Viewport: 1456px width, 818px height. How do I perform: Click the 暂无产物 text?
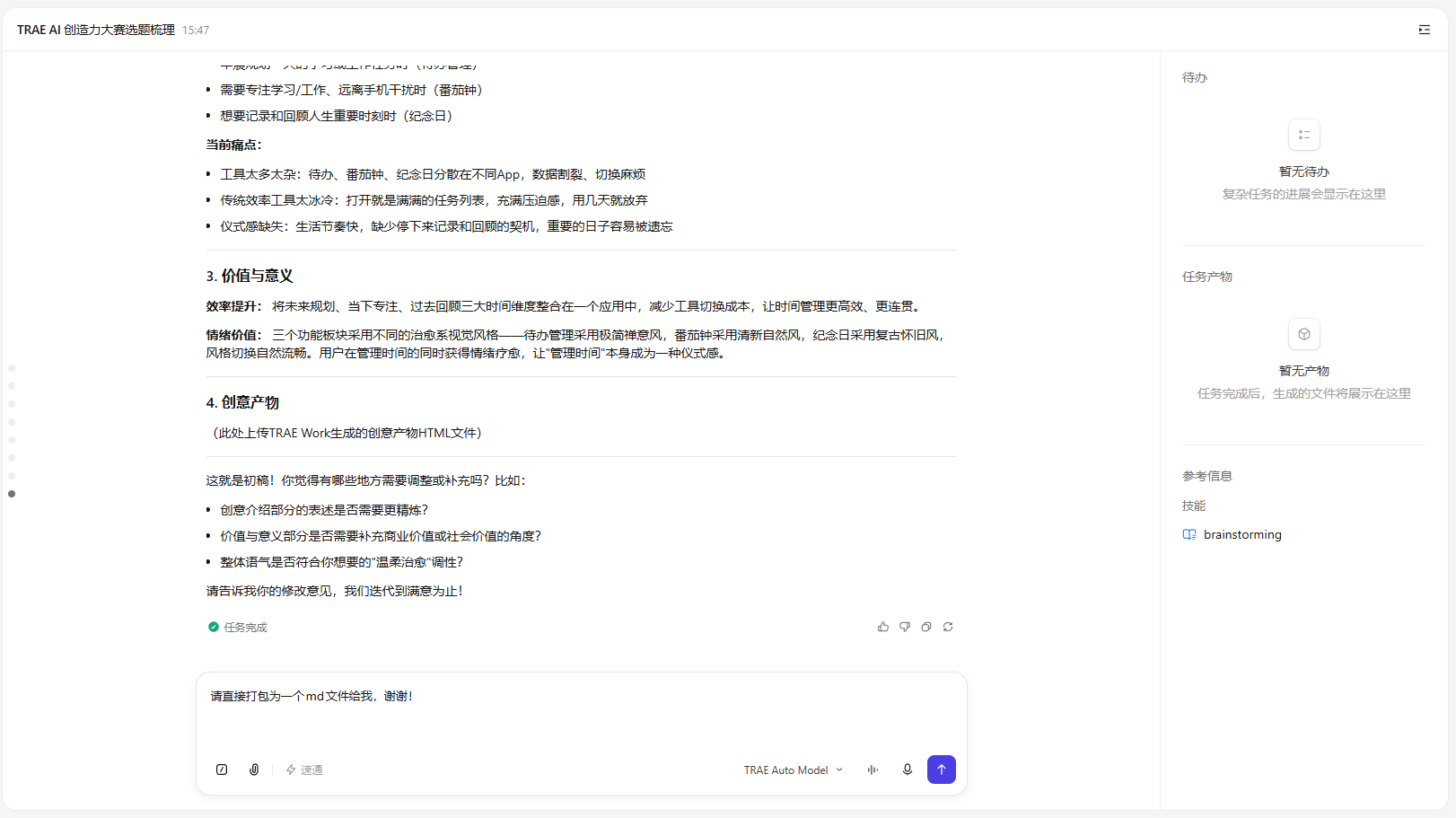point(1304,371)
